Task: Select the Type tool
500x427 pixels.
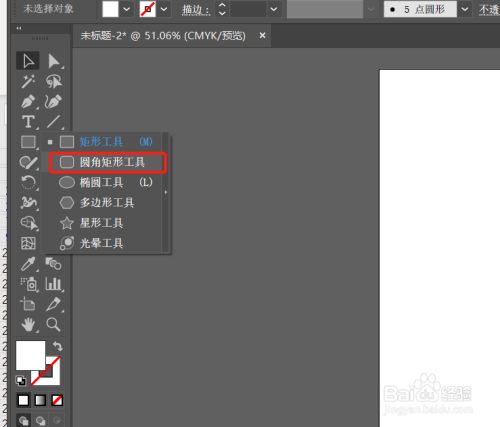Action: click(x=28, y=122)
